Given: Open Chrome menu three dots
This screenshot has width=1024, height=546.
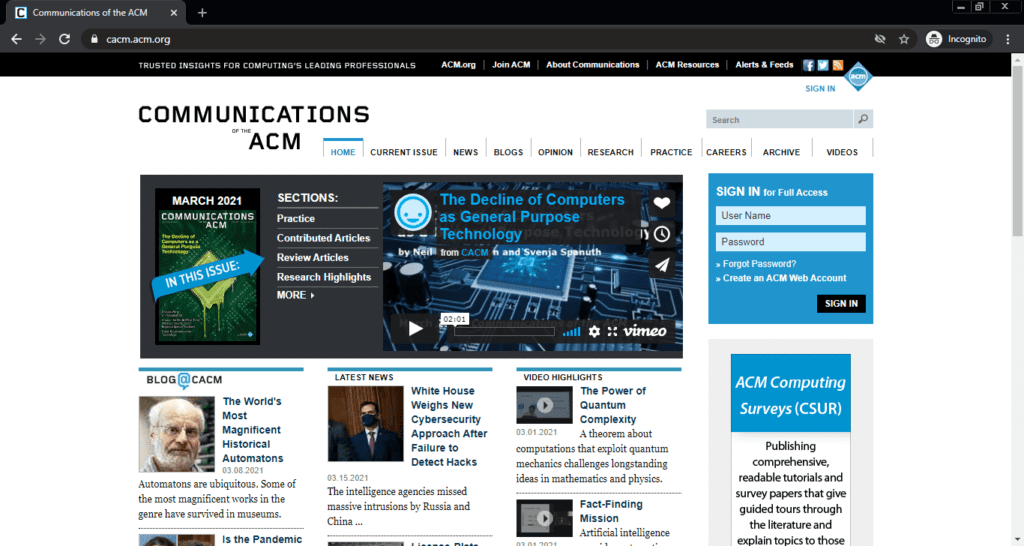Looking at the screenshot, I should pos(1008,39).
